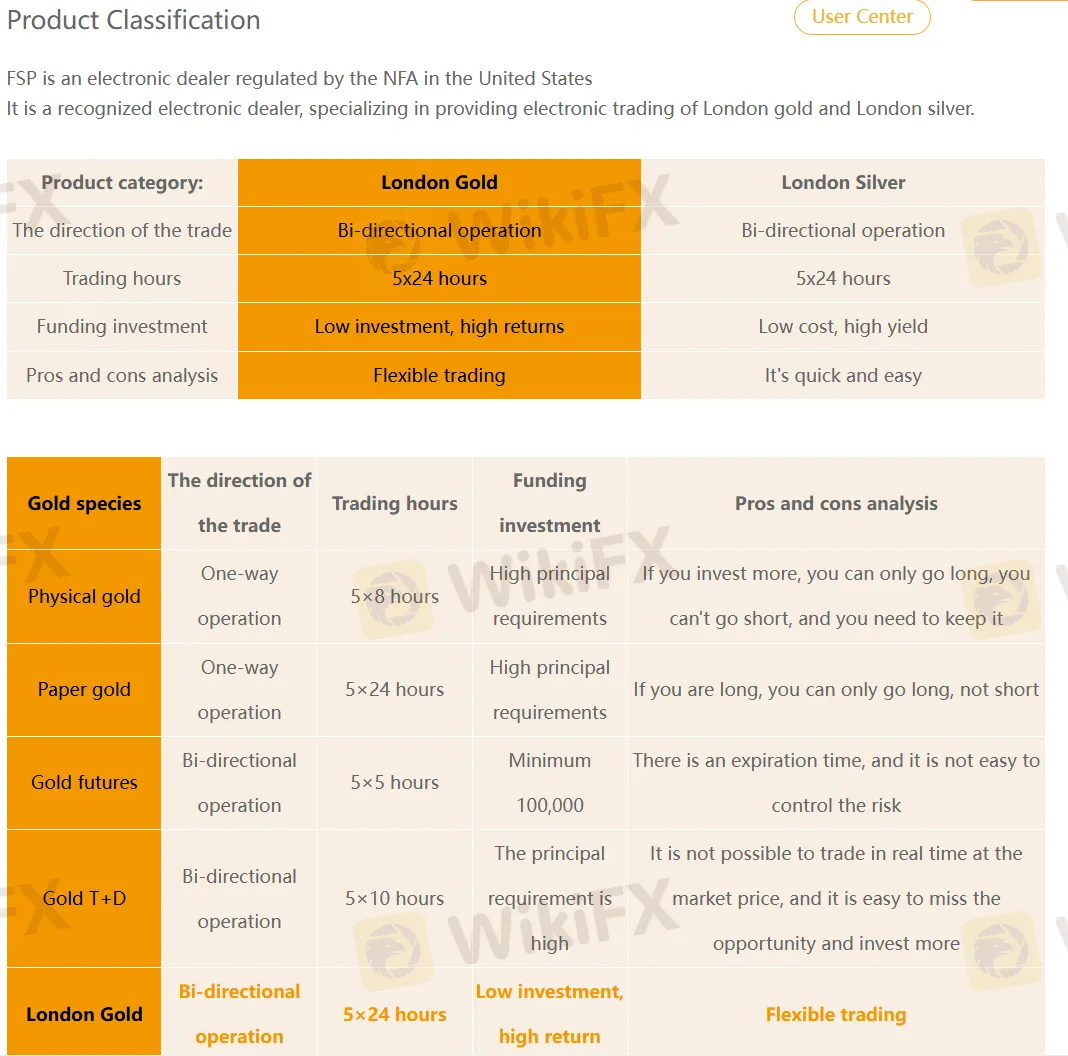Click the orange 5×24 hours text
The image size is (1068, 1056).
pos(394,1014)
